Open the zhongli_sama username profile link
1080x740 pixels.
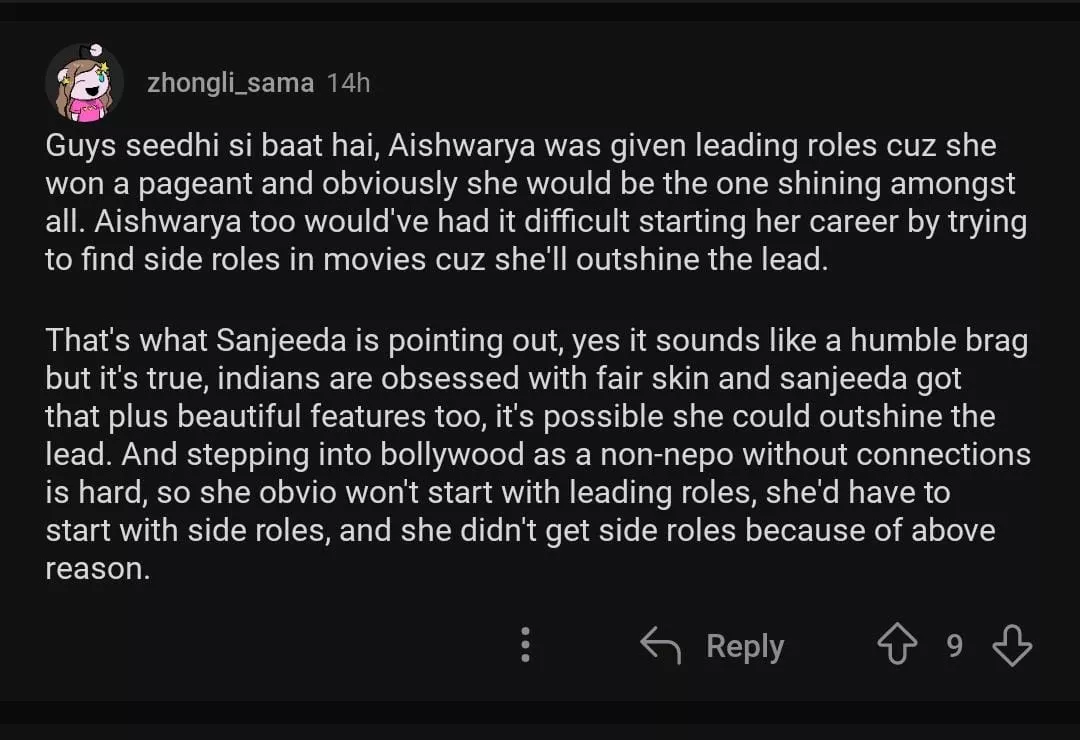tap(230, 83)
